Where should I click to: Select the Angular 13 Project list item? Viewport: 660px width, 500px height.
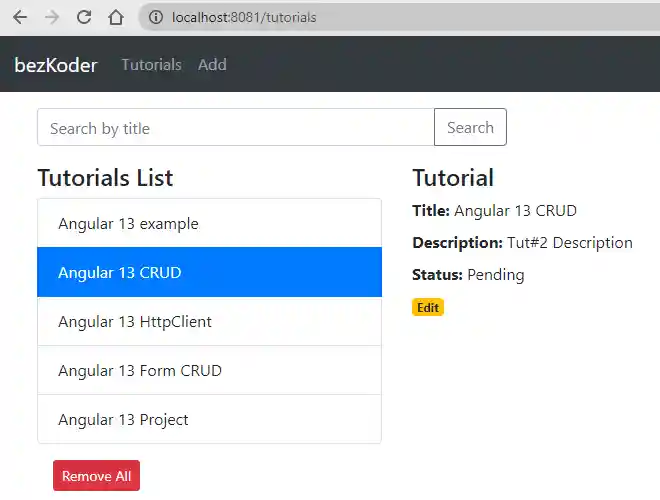point(210,419)
